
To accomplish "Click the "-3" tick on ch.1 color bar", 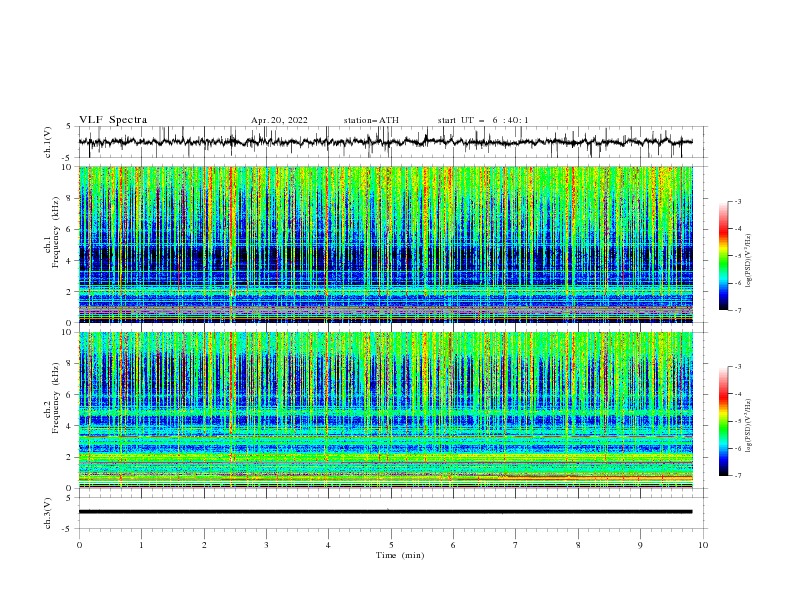I will (x=738, y=201).
